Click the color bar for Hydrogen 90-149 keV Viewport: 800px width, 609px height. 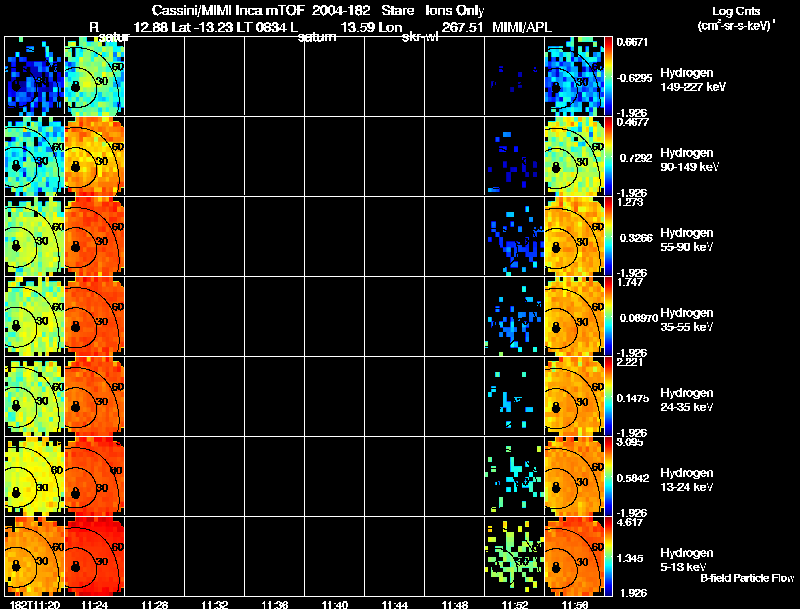[x=608, y=156]
